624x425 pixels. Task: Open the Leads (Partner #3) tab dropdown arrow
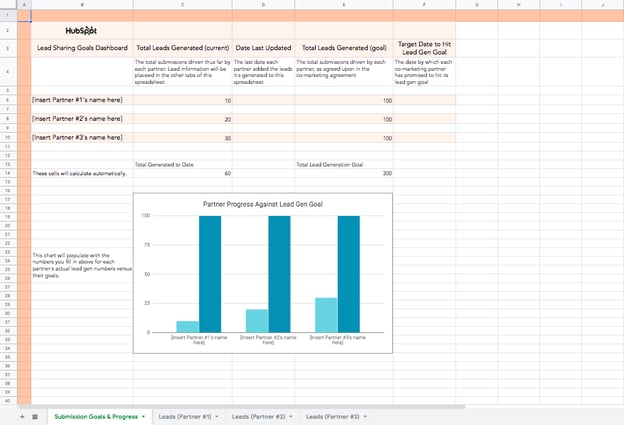(x=366, y=415)
